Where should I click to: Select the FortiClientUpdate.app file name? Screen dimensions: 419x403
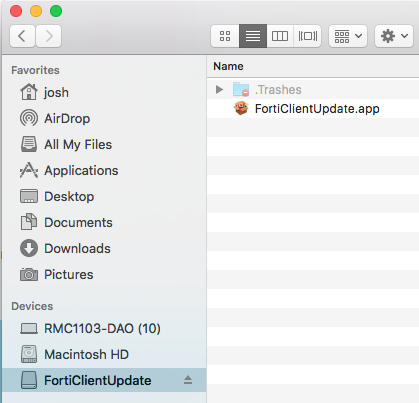pos(317,109)
